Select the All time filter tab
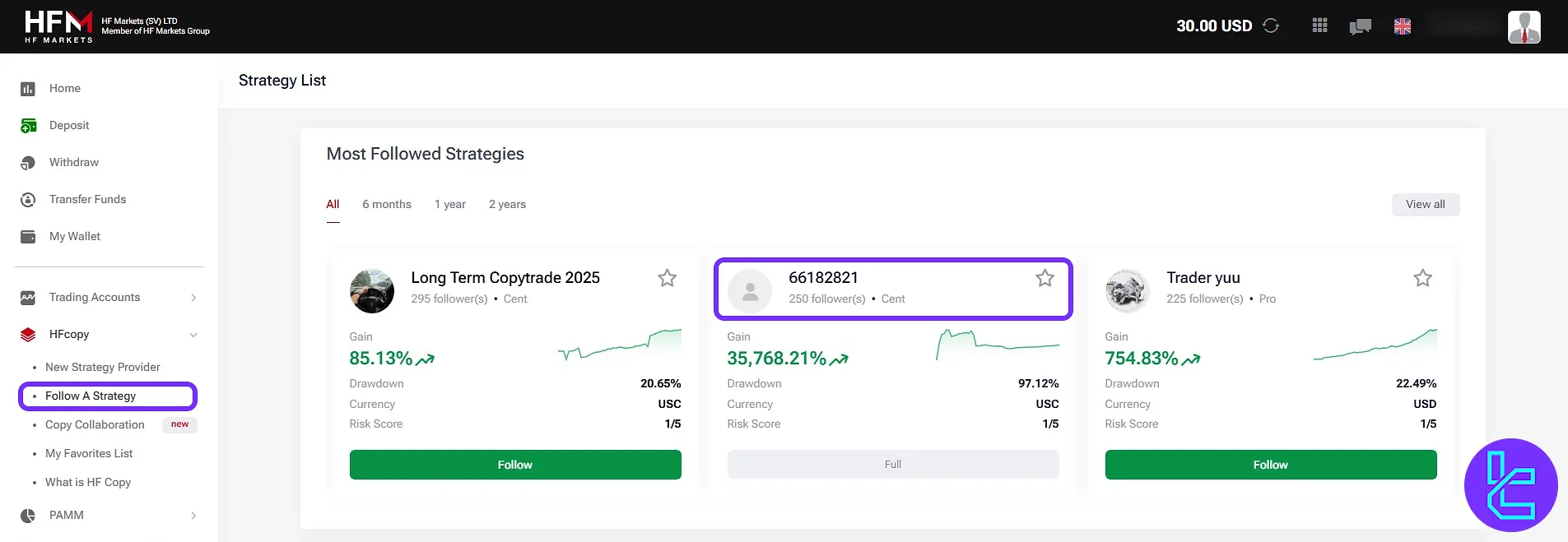This screenshot has height=542, width=1568. tap(333, 205)
